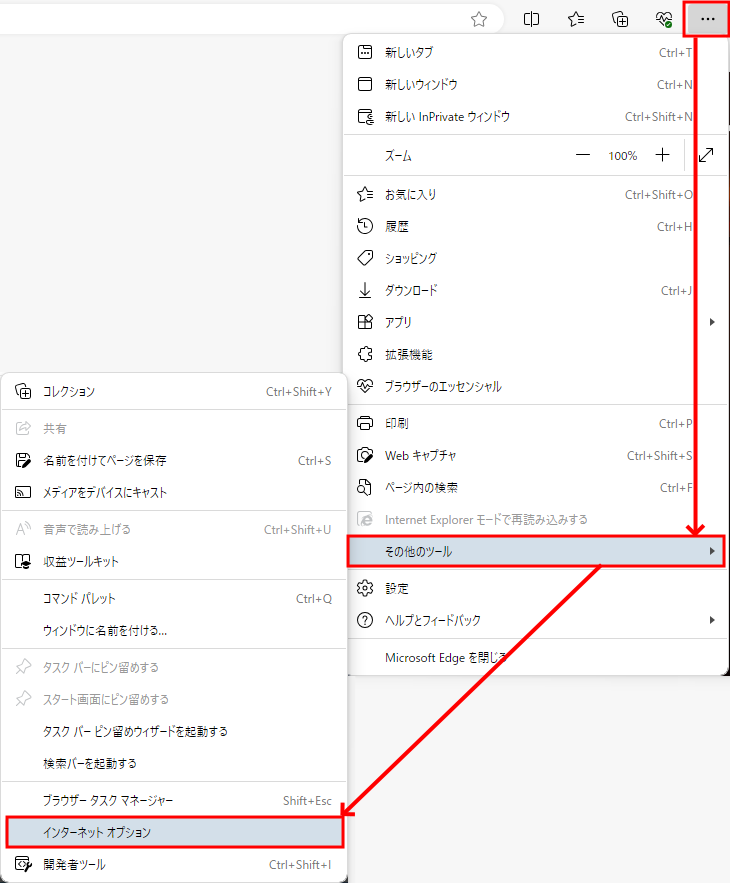This screenshot has width=730, height=883.
Task: Choose Microsoft Edge を閉じる
Action: pyautogui.click(x=535, y=657)
